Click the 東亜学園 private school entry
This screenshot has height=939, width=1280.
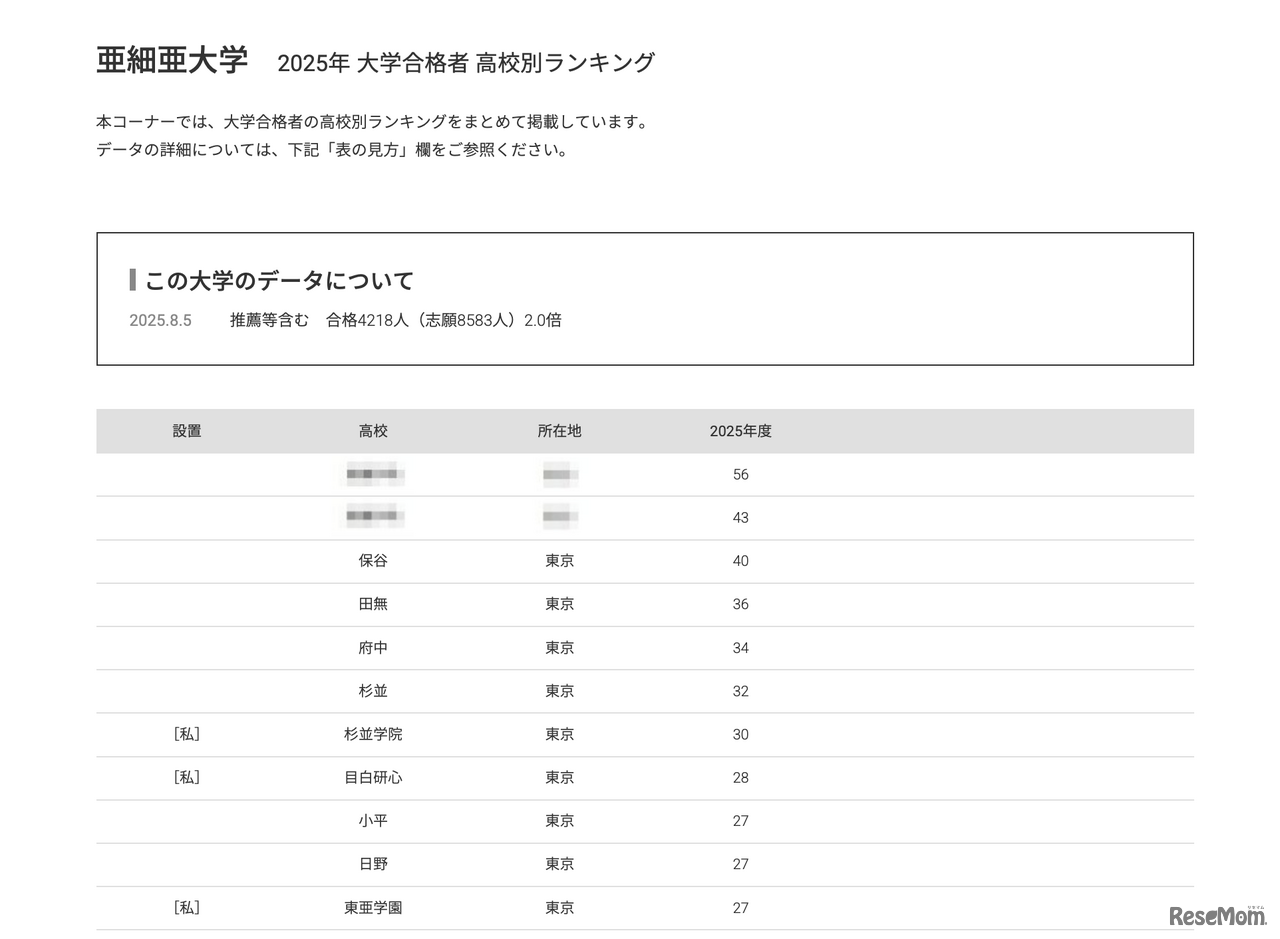(374, 907)
